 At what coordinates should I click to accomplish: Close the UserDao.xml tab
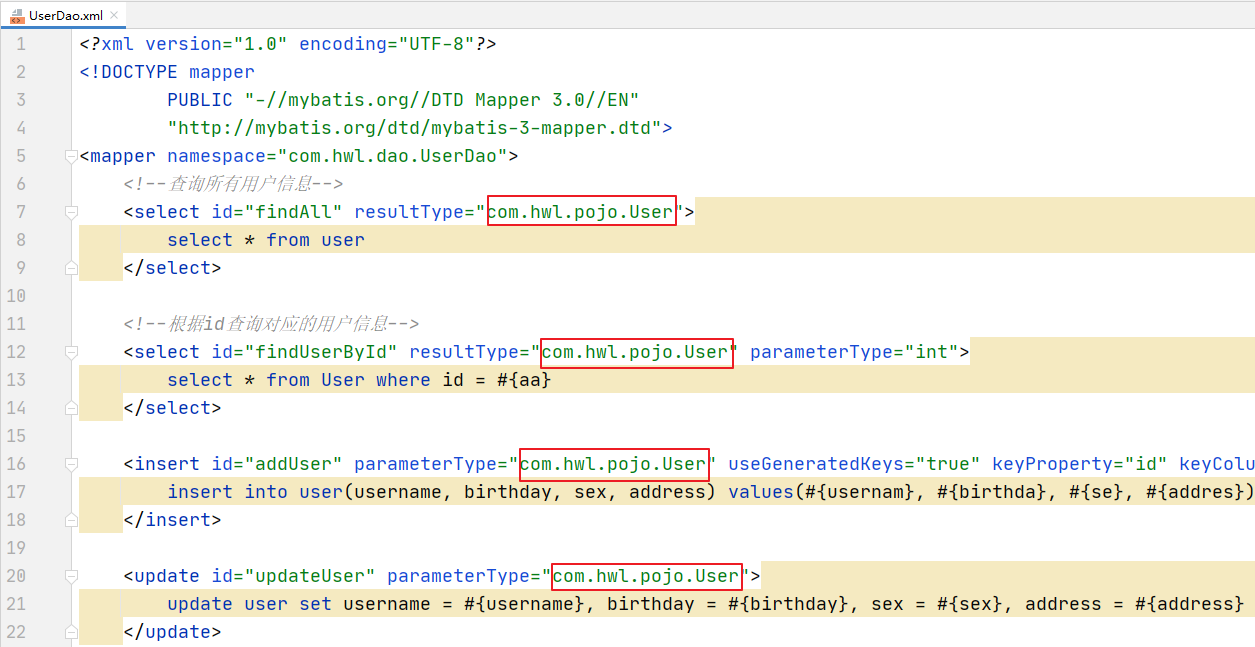pos(113,15)
